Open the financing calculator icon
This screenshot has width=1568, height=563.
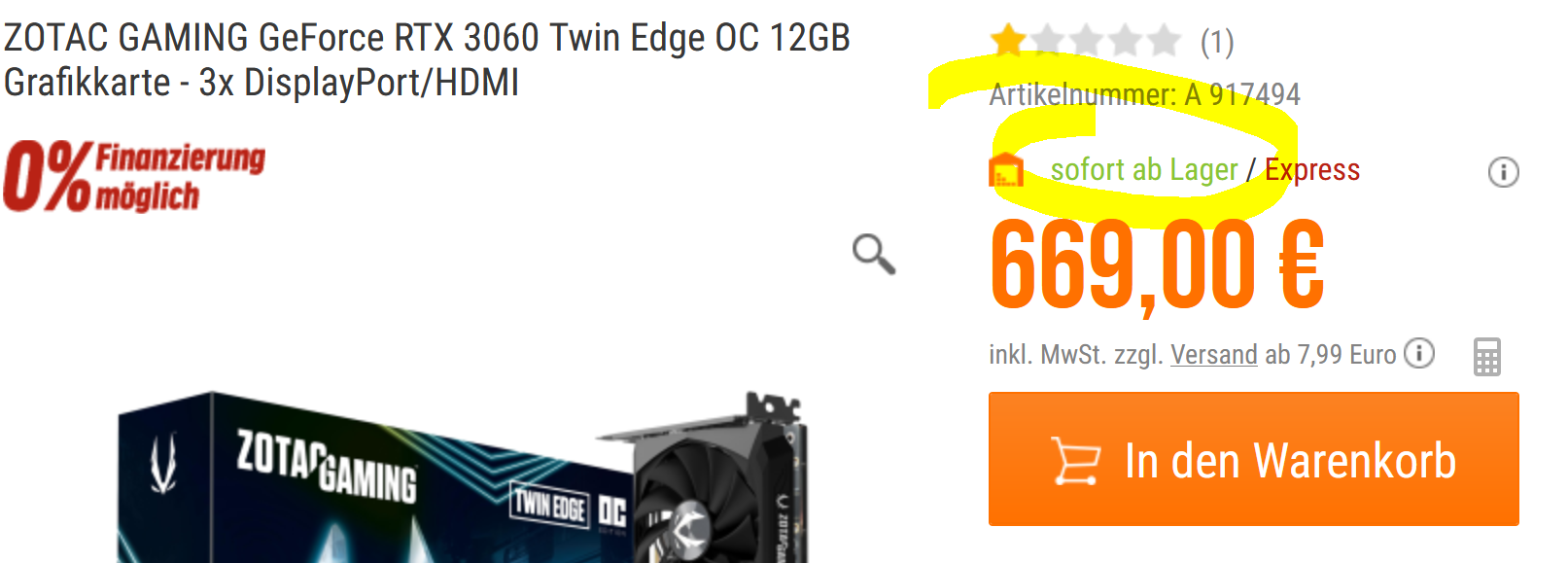point(1486,356)
